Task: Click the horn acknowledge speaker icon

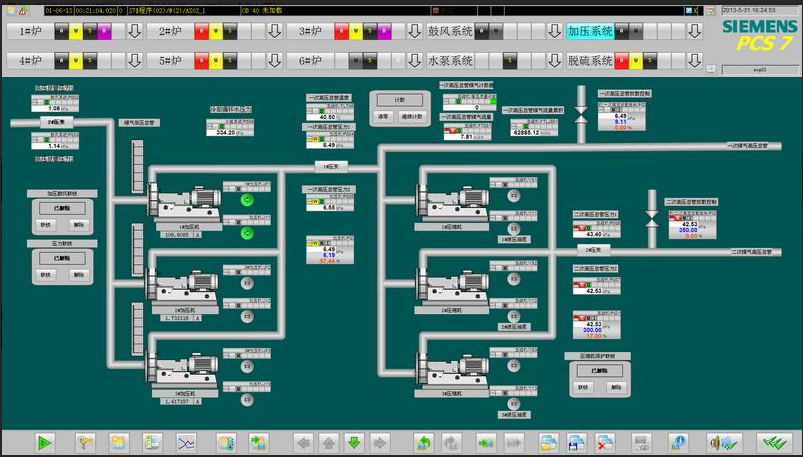Action: tap(724, 442)
